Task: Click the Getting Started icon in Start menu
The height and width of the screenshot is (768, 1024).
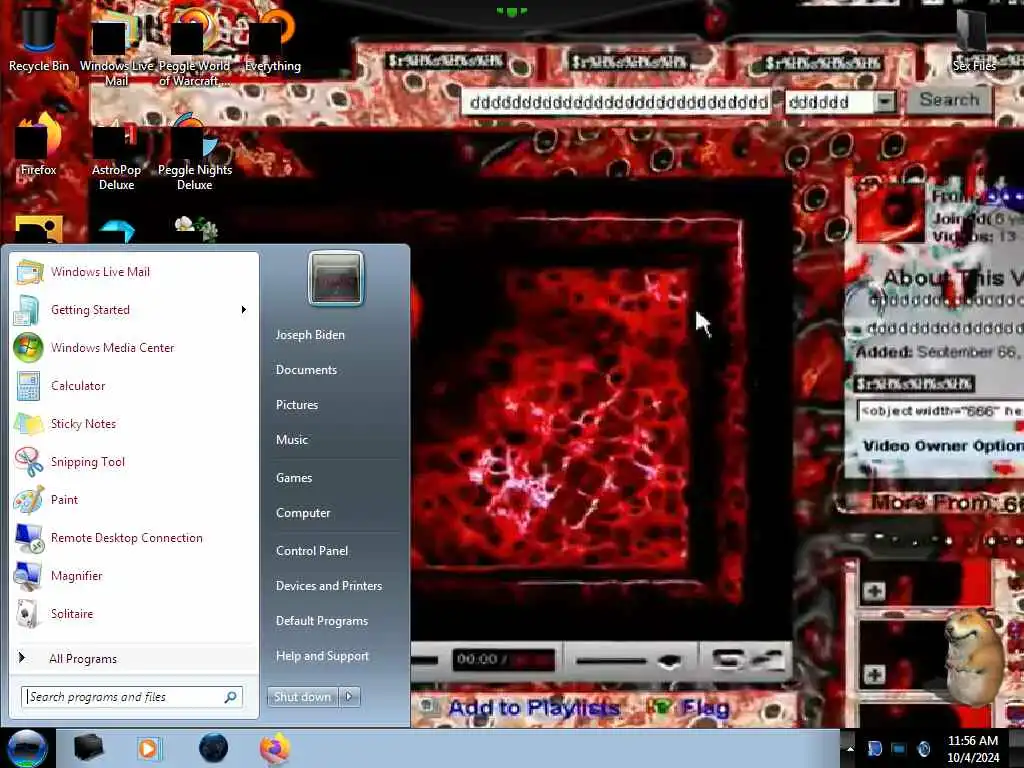Action: point(27,310)
